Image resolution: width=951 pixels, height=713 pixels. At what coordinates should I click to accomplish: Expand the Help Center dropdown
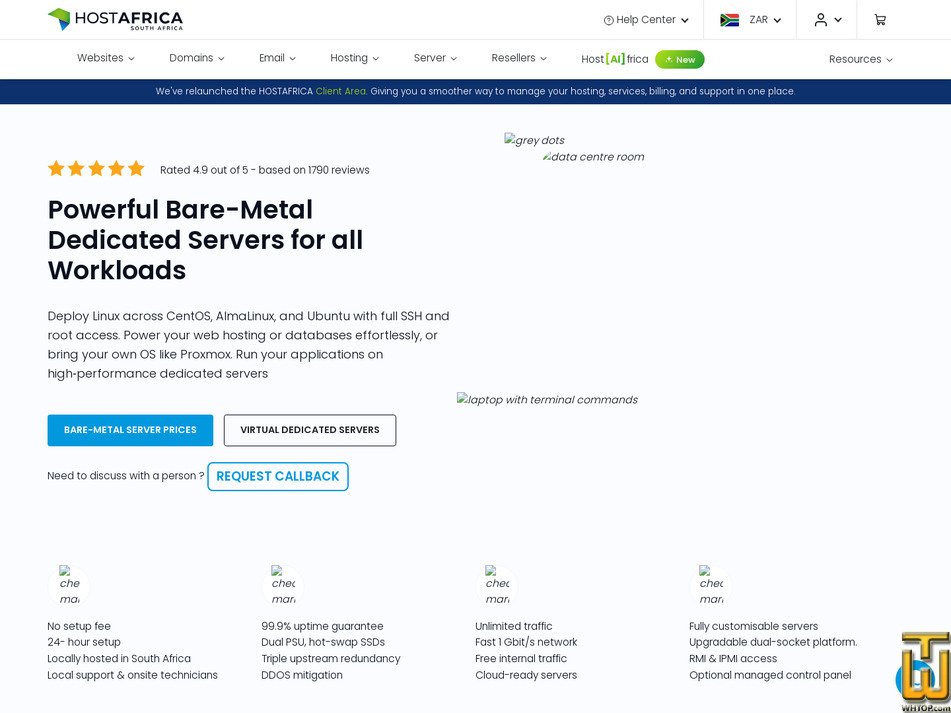pos(647,20)
